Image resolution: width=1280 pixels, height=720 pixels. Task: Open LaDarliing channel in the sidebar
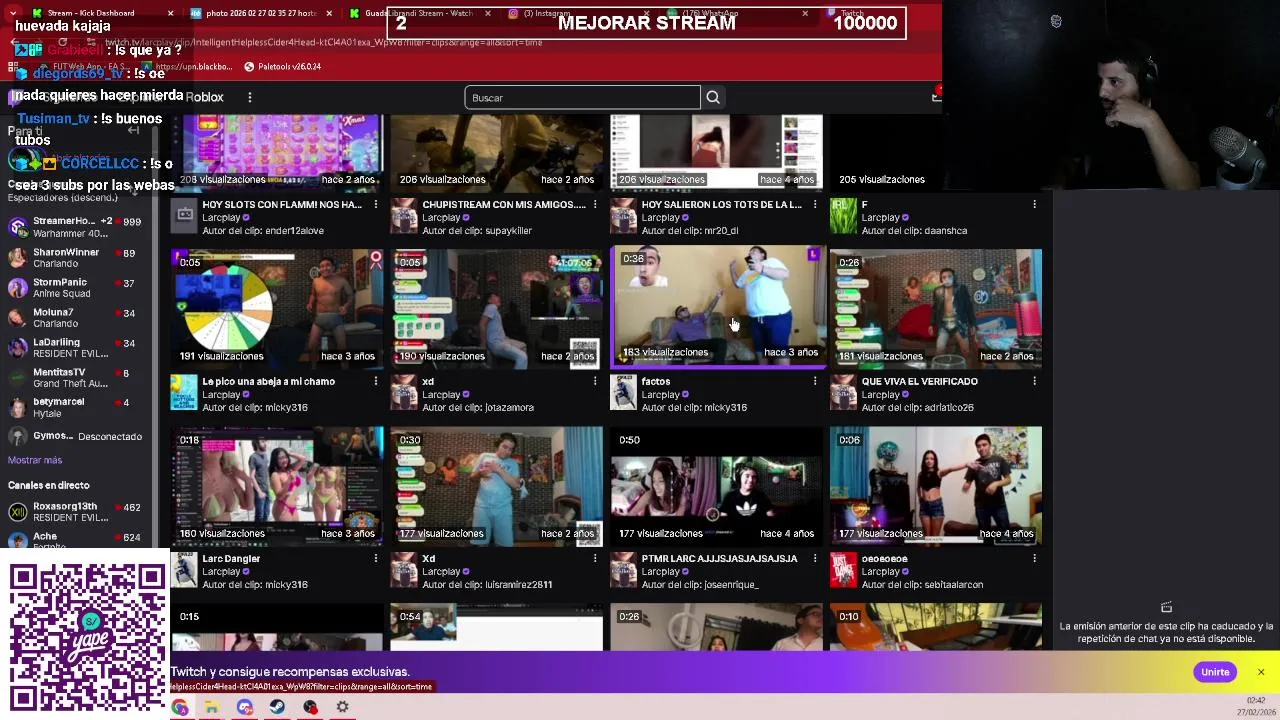[x=75, y=347]
